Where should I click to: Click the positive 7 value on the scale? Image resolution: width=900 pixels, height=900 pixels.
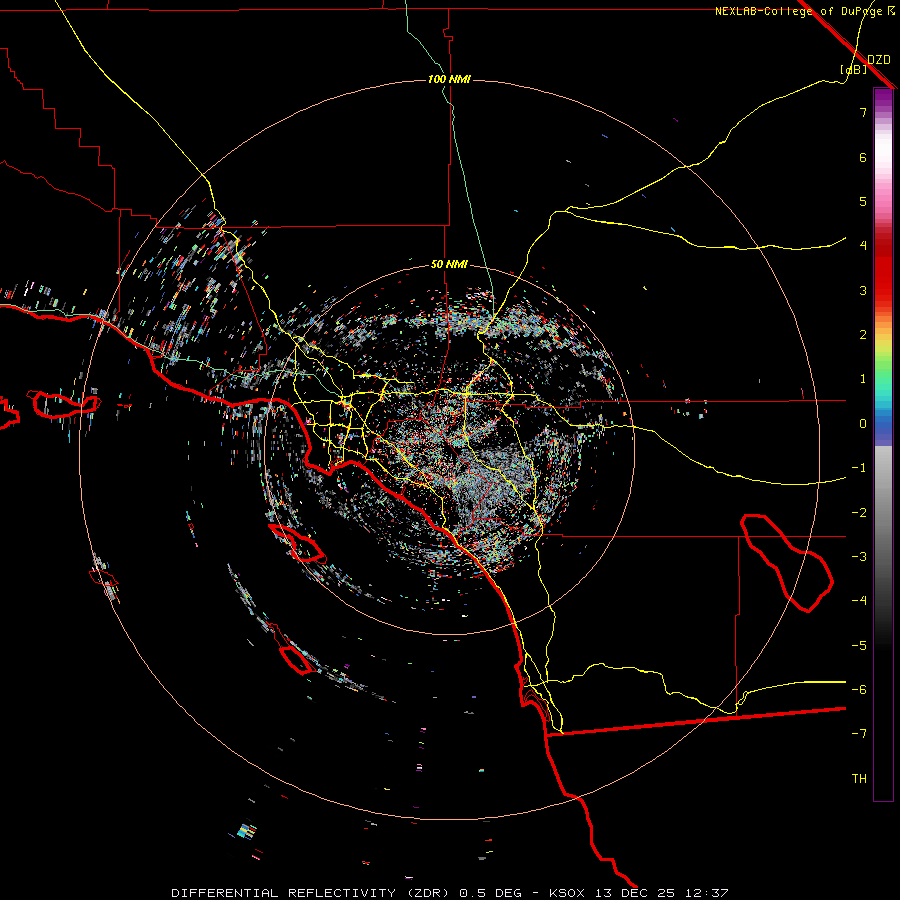[x=863, y=112]
